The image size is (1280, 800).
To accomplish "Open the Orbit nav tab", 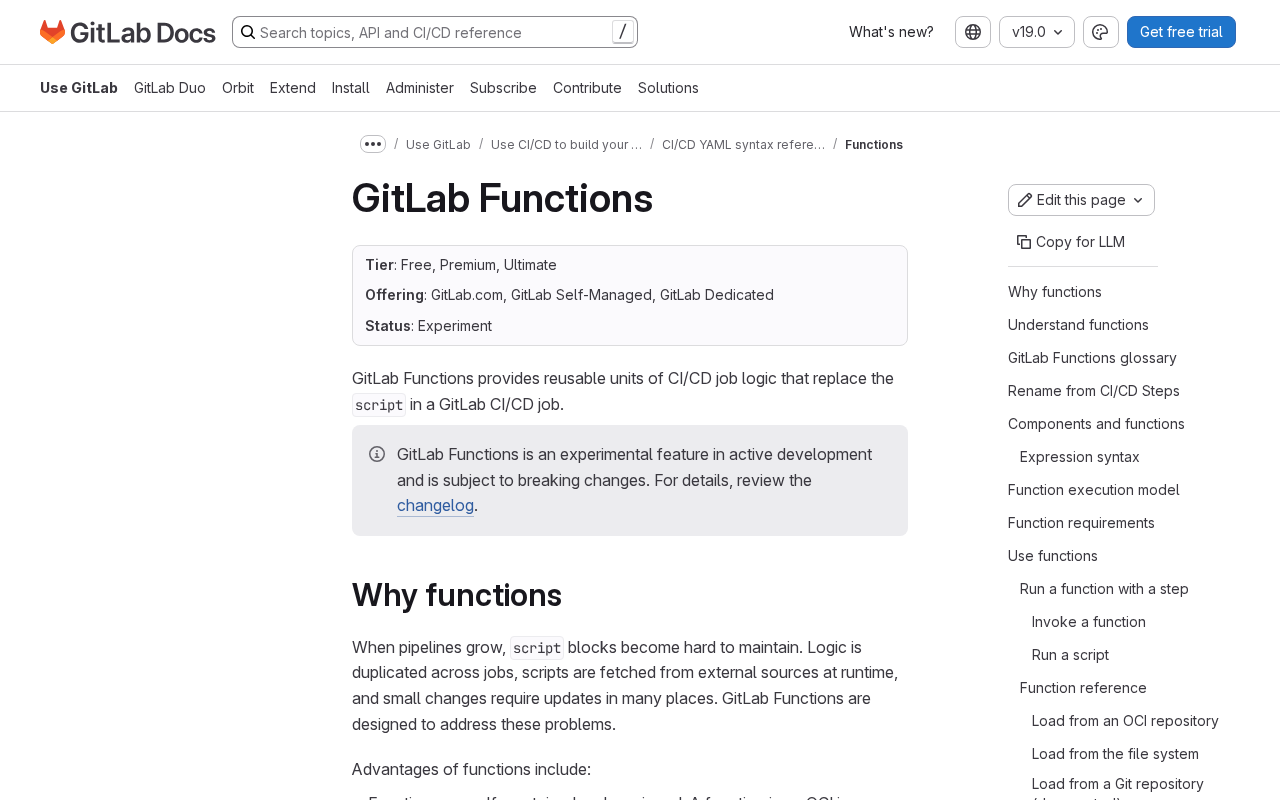I will coord(238,88).
